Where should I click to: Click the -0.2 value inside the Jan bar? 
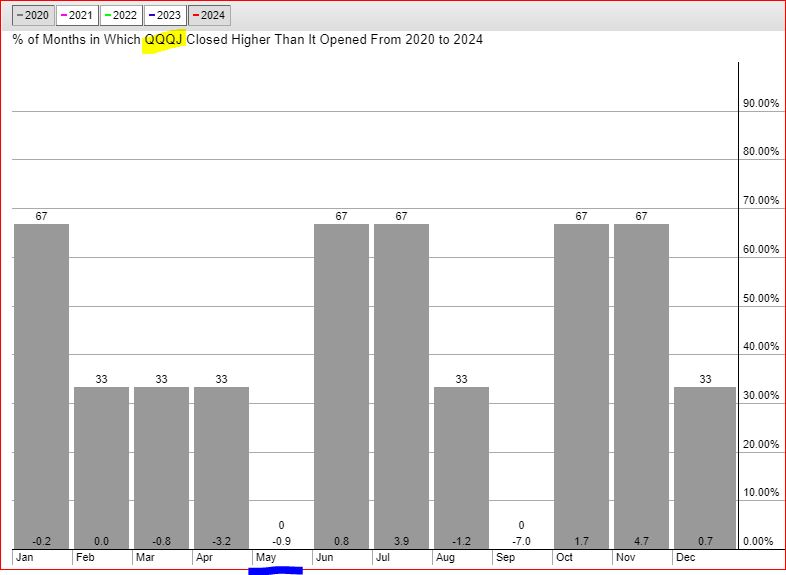coord(42,541)
